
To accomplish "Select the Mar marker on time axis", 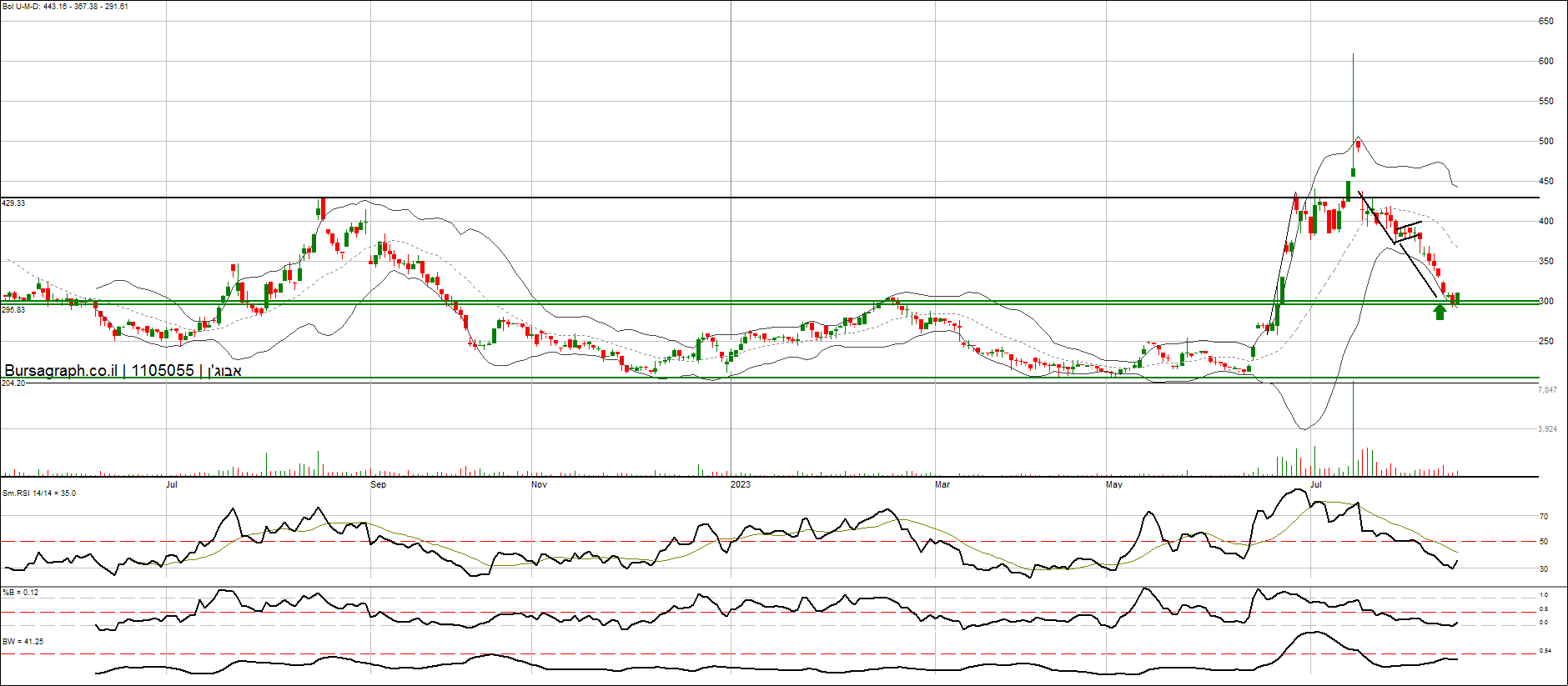I will 942,484.
